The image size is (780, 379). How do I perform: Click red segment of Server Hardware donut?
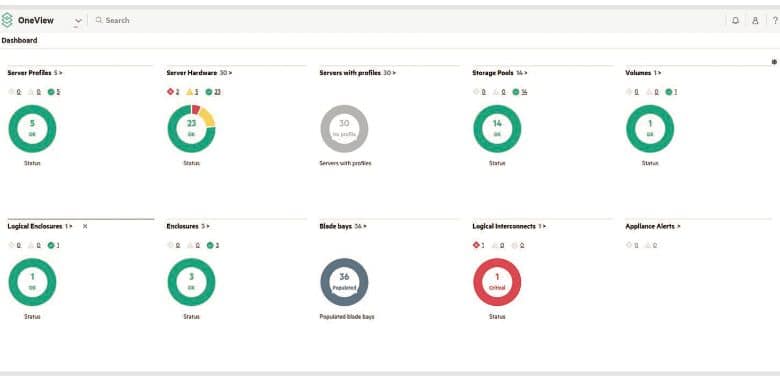[x=195, y=109]
